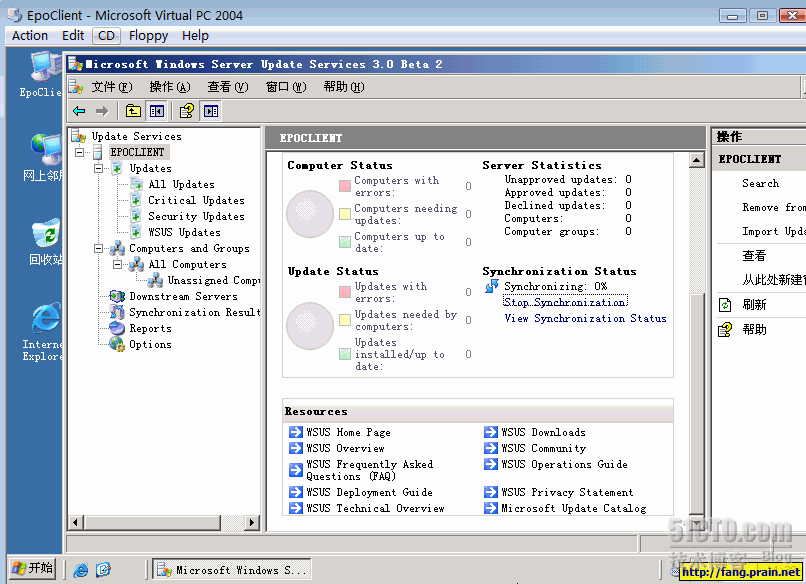Click center pane scroll up arrow
This screenshot has height=584, width=806.
tap(696, 160)
